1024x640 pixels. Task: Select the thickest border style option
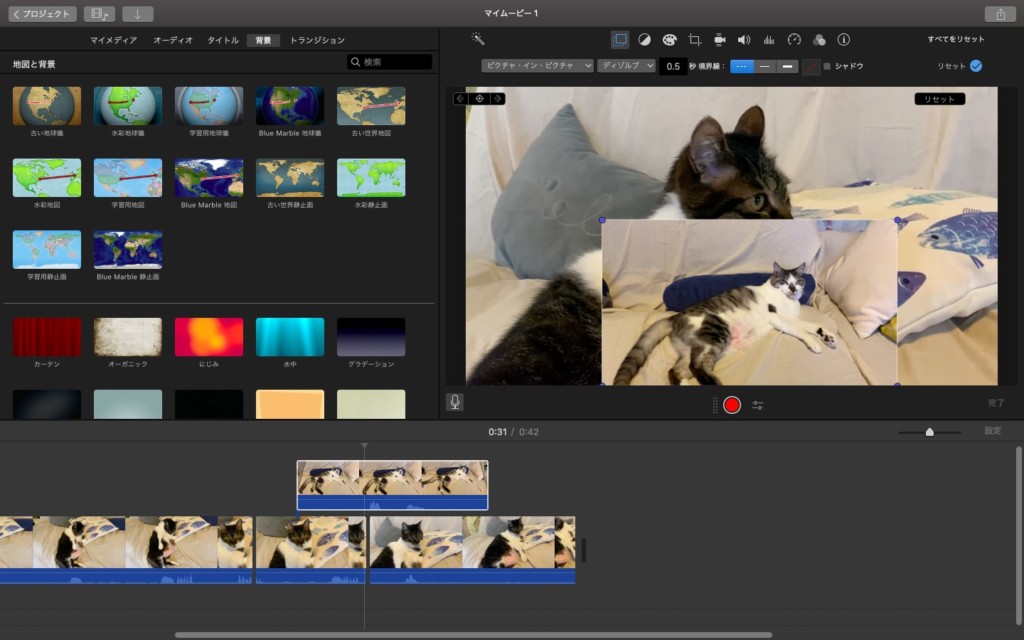788,66
